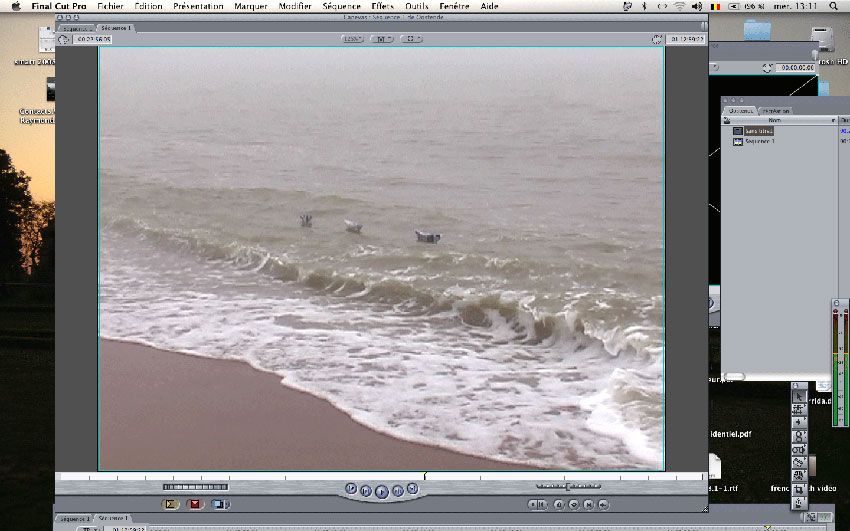
Task: Open the RT pop-up menu in the Timeline
Action: (89, 528)
